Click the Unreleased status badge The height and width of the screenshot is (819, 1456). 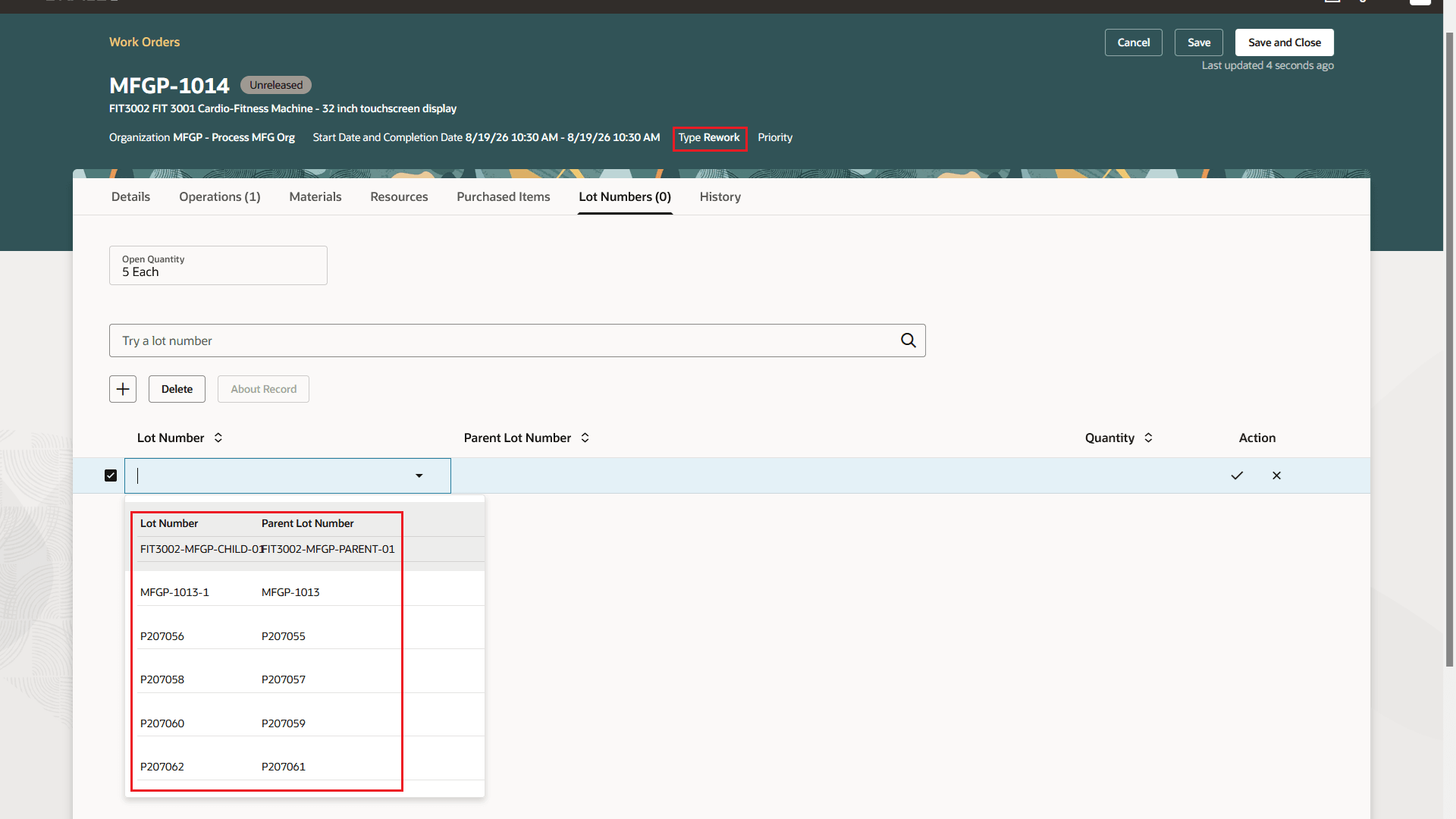click(276, 85)
